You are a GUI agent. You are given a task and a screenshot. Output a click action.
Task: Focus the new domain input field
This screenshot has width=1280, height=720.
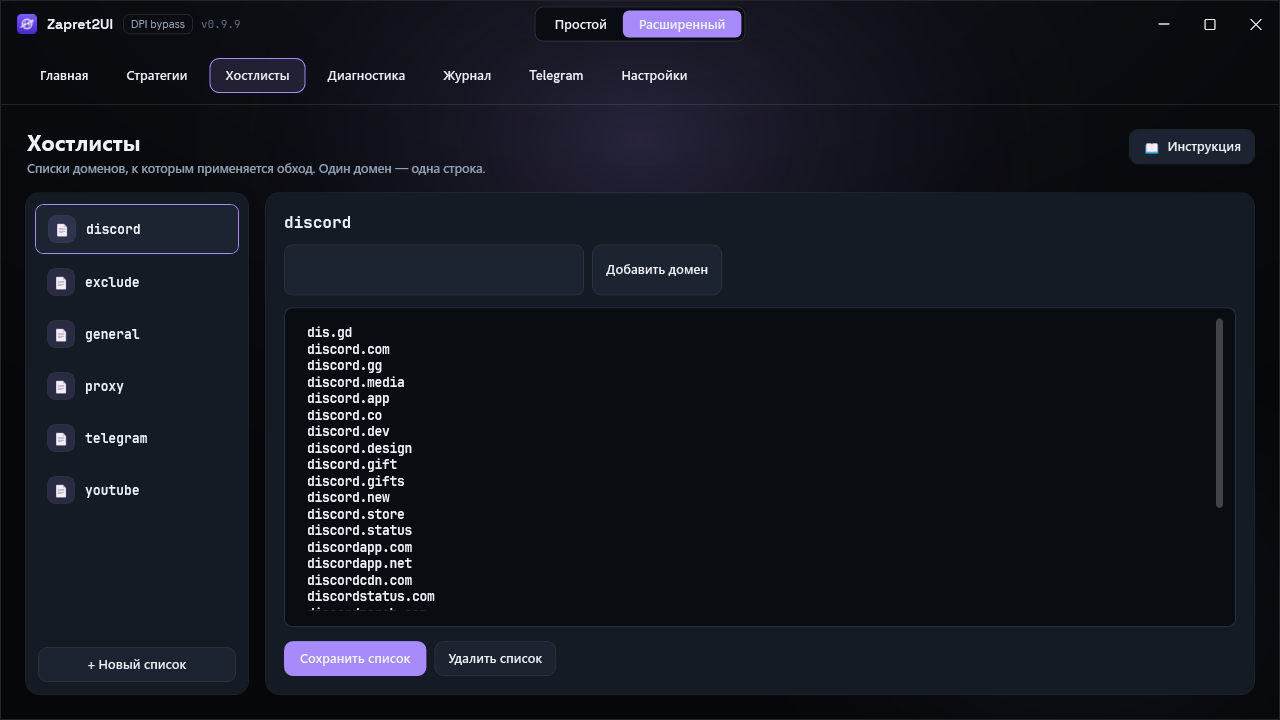434,270
